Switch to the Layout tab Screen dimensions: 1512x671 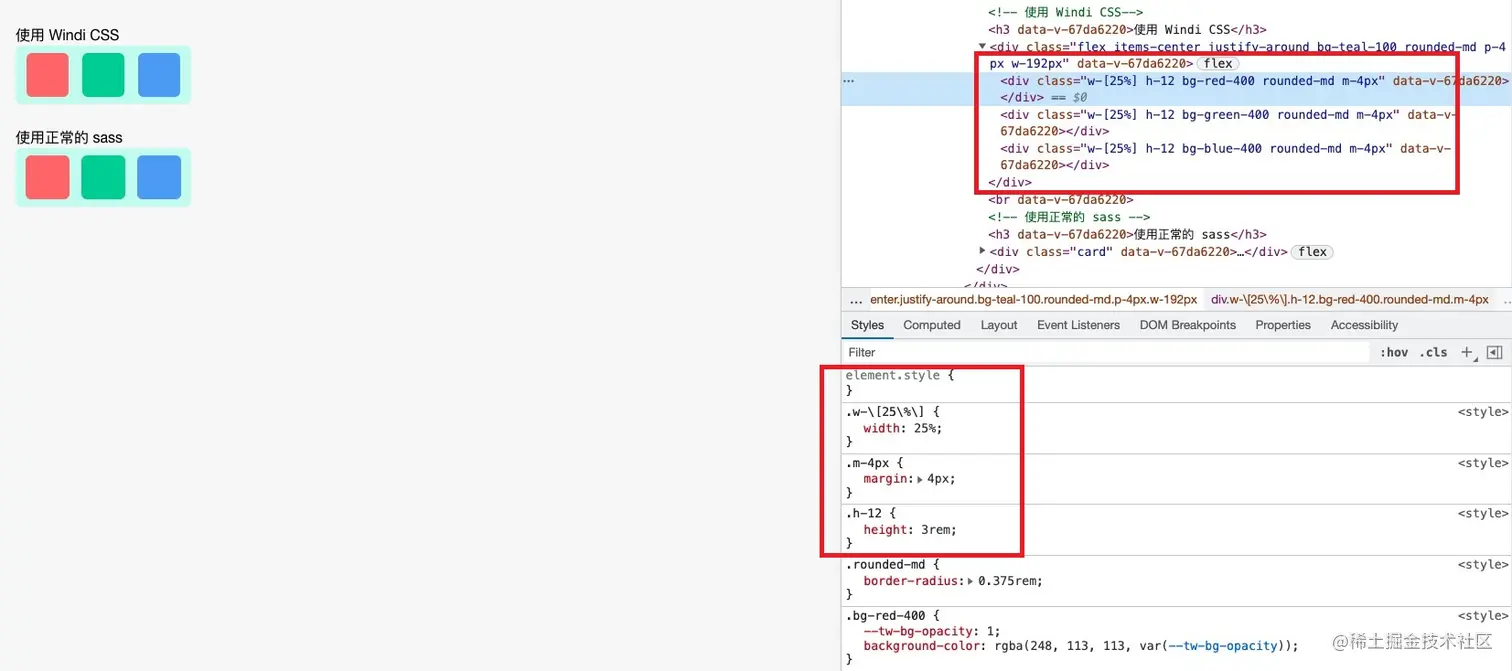coord(998,325)
